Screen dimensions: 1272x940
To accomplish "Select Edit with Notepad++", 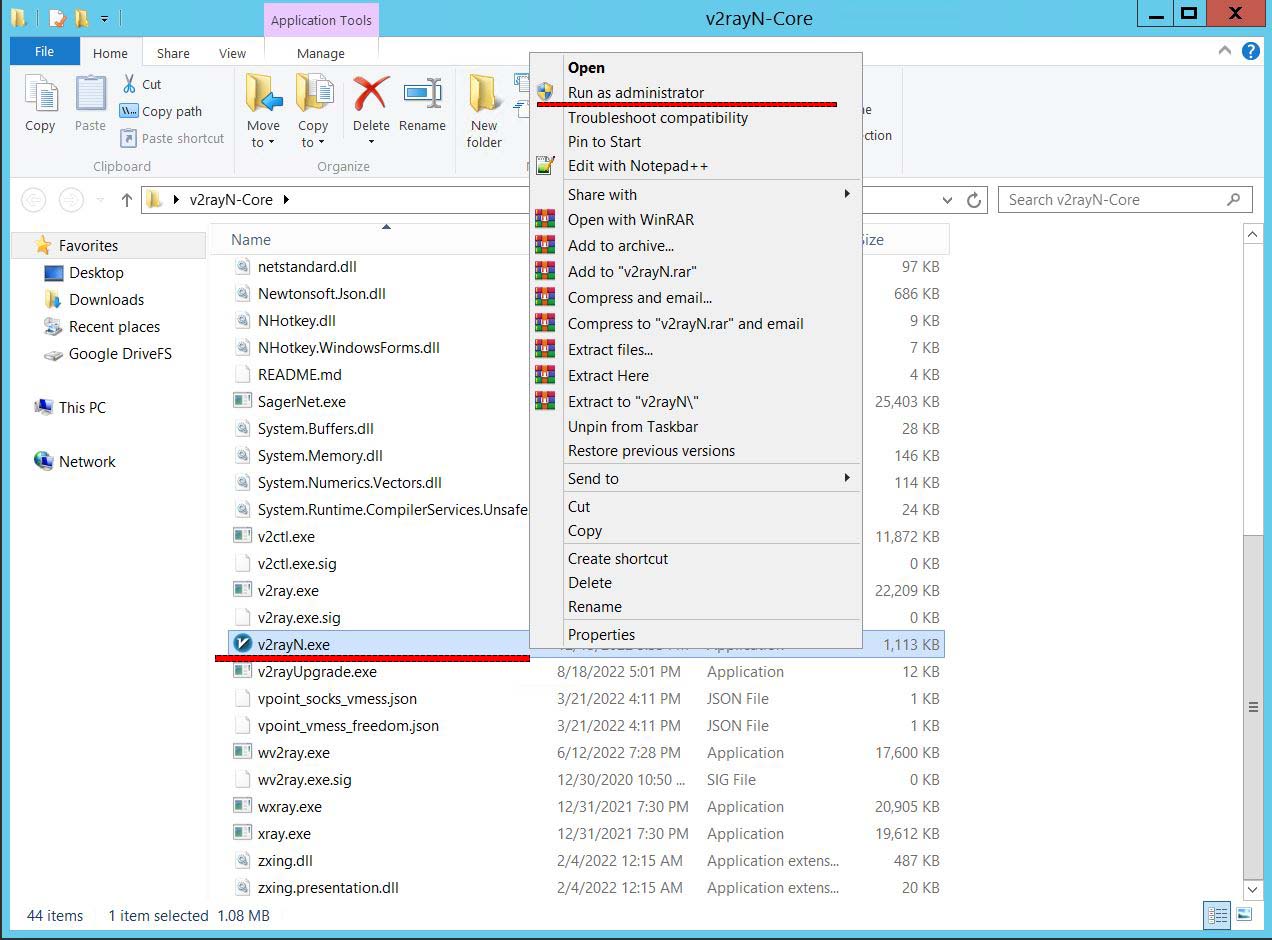I will coord(638,165).
